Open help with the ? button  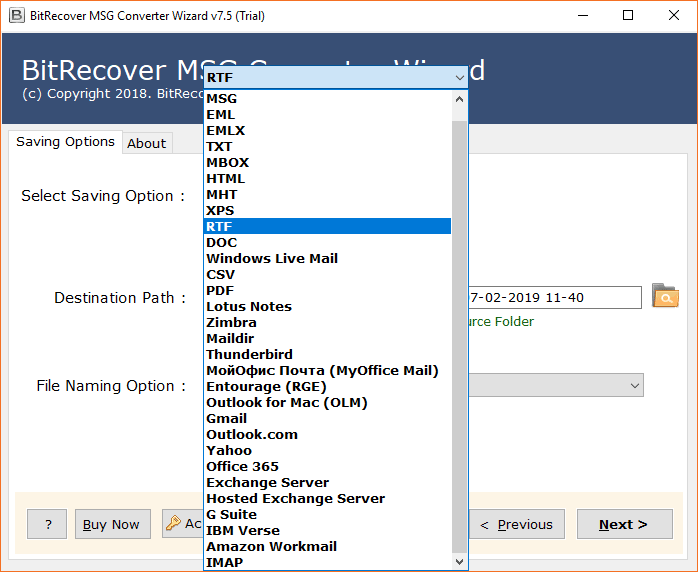pos(47,524)
